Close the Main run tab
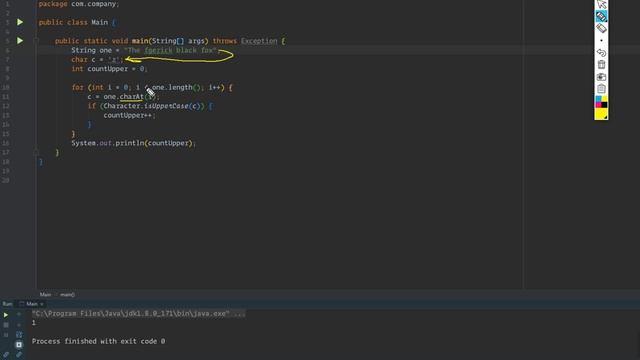Image resolution: width=640 pixels, height=360 pixels. [x=42, y=304]
